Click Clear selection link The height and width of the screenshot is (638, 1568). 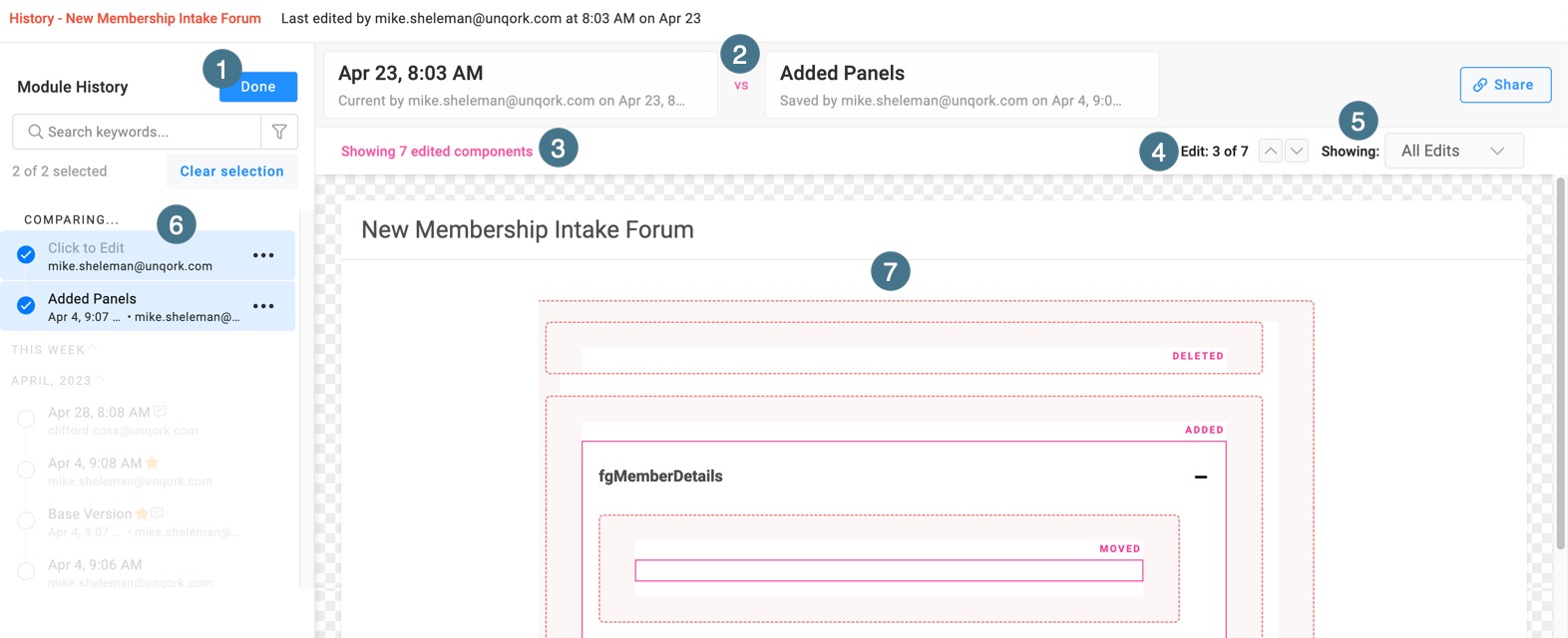click(x=231, y=171)
